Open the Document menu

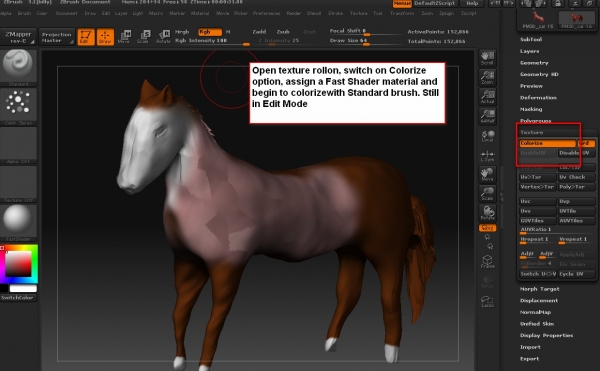(67, 13)
